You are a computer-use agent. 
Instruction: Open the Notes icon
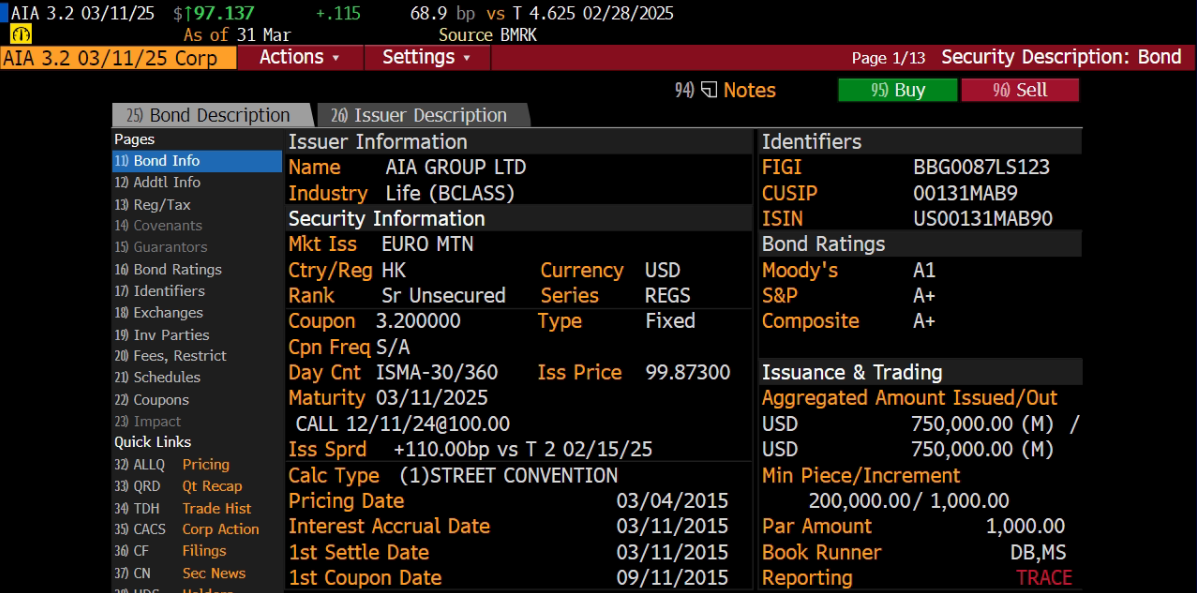coord(709,90)
